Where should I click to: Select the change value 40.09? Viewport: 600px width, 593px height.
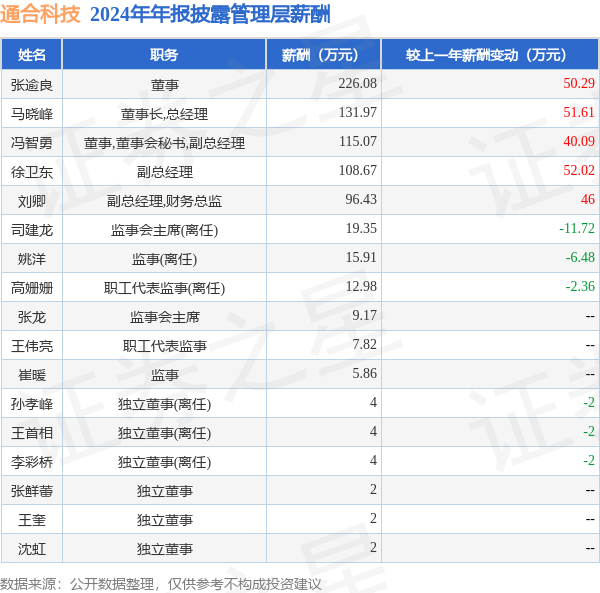click(x=579, y=142)
